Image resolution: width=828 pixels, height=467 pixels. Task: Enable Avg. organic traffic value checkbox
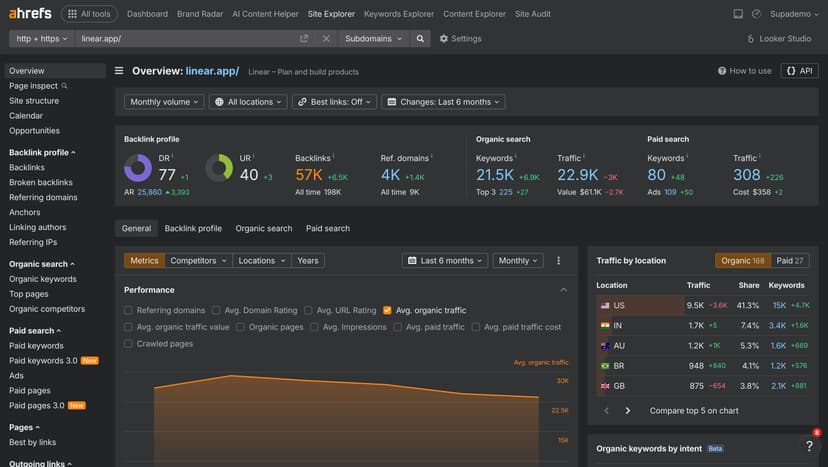(x=128, y=327)
